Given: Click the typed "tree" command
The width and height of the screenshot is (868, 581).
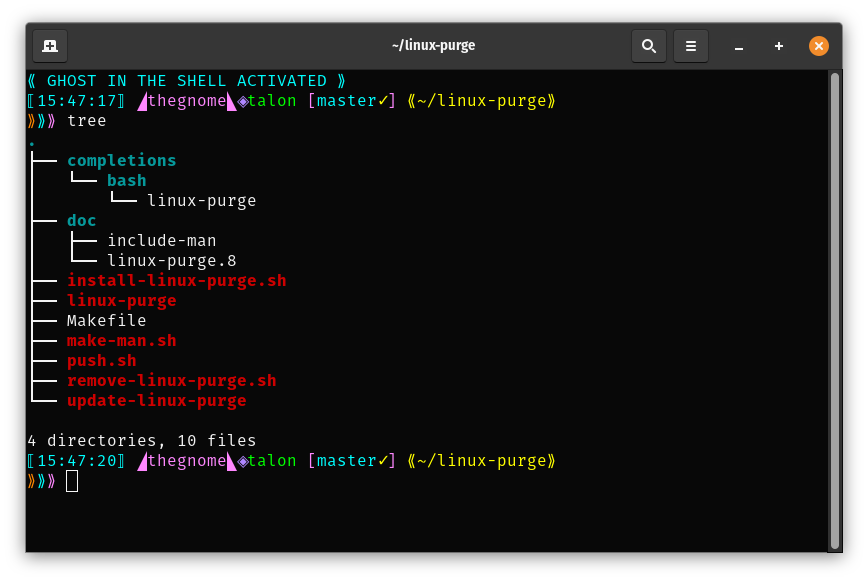Looking at the screenshot, I should [86, 121].
